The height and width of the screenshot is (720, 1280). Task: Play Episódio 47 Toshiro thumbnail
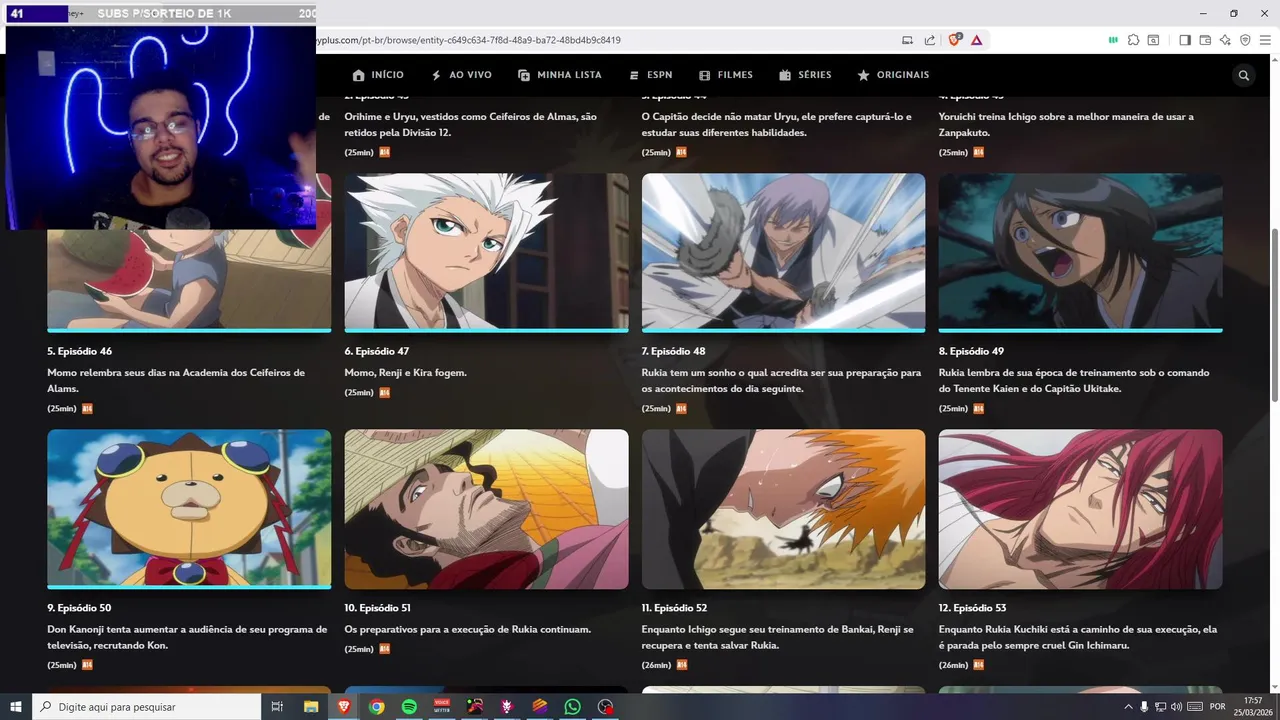(486, 250)
